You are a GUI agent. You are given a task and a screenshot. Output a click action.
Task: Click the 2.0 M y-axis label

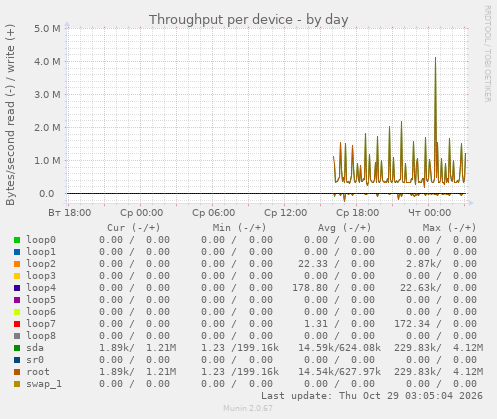(47, 128)
